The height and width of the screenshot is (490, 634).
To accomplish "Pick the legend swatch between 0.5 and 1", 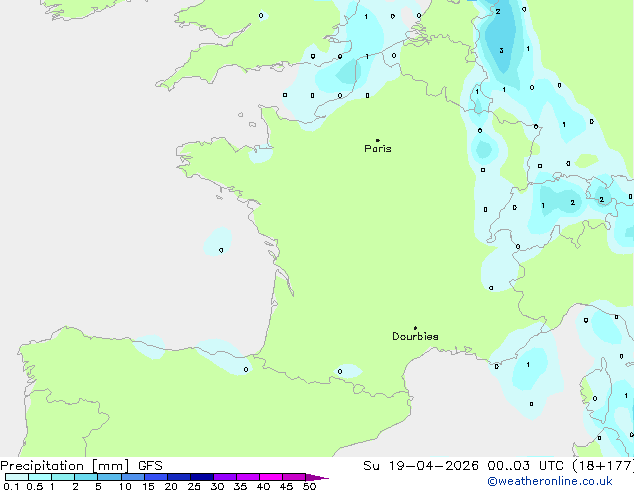I will pyautogui.click(x=40, y=477).
